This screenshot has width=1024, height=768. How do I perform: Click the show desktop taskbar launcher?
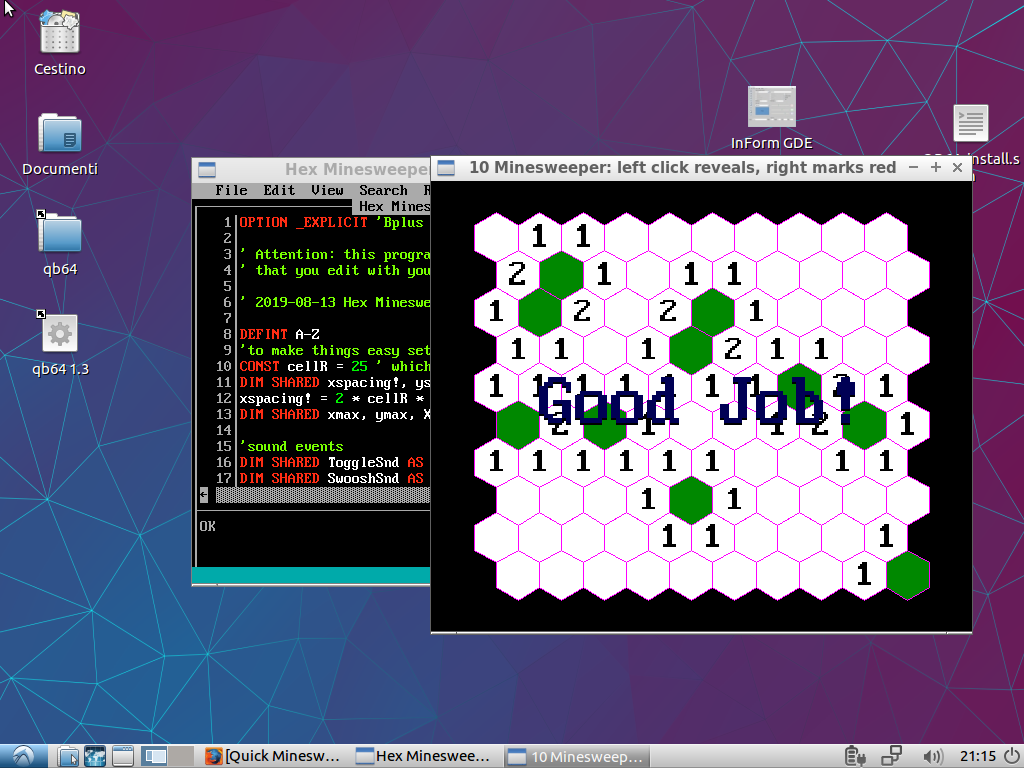tap(122, 756)
